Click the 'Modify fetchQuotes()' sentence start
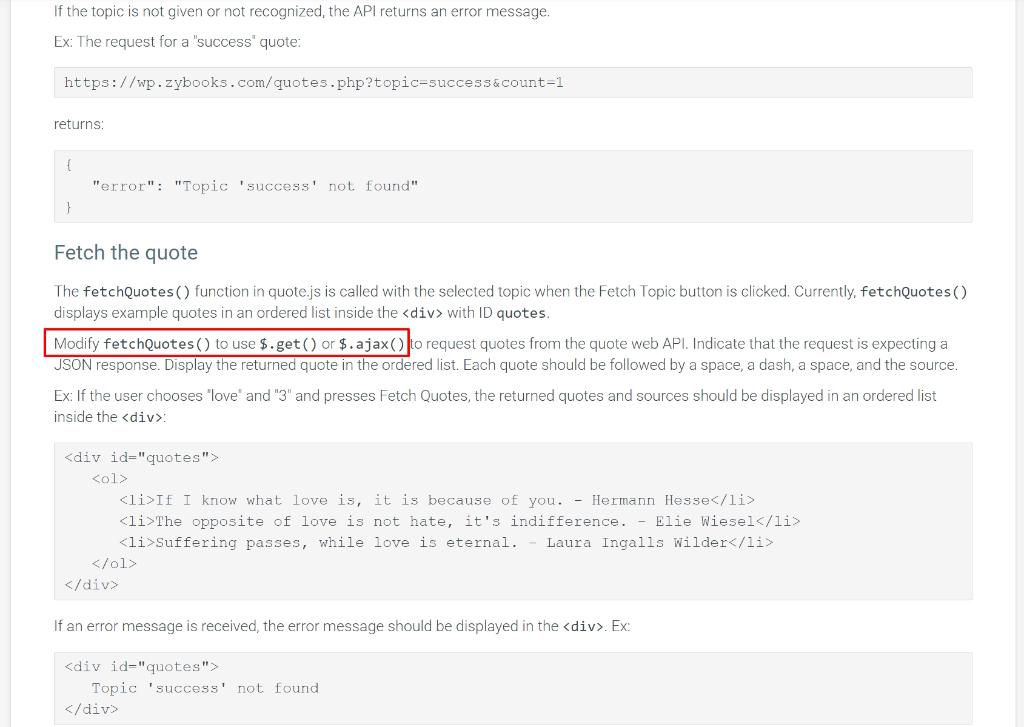Viewport: 1024px width, 727px height. click(133, 344)
